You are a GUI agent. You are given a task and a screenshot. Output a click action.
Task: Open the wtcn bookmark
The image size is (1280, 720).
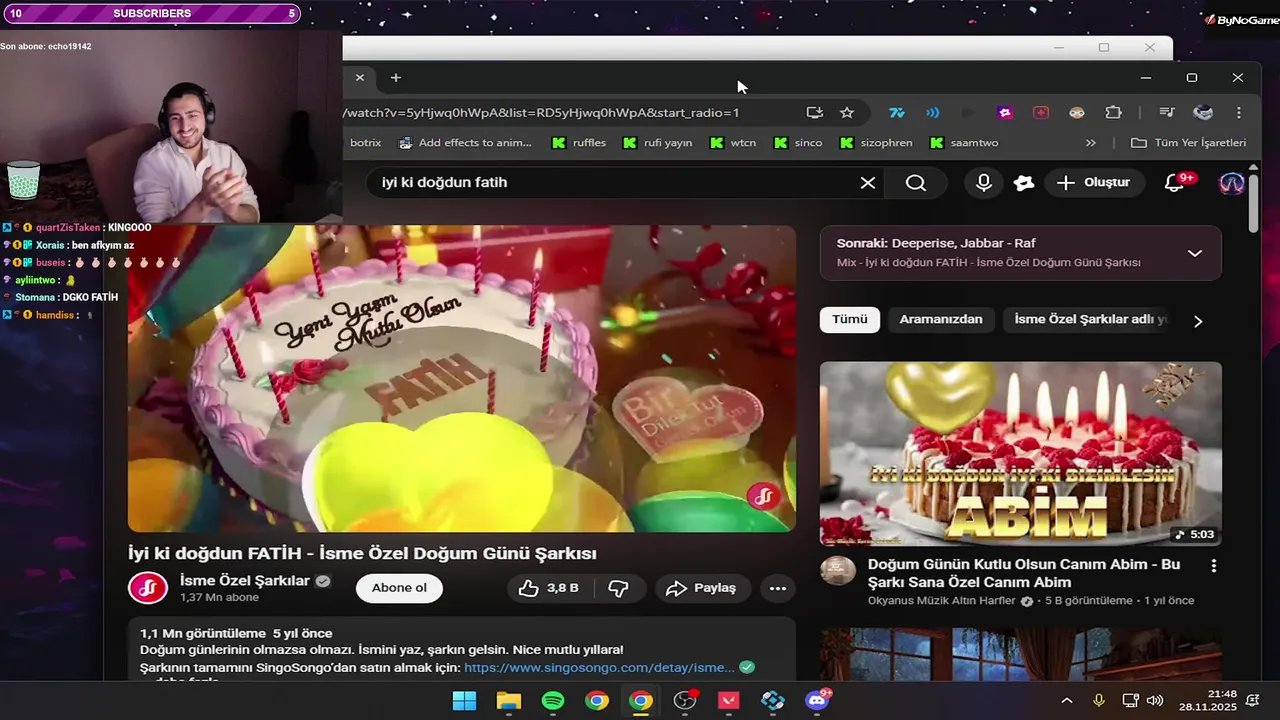pos(733,143)
